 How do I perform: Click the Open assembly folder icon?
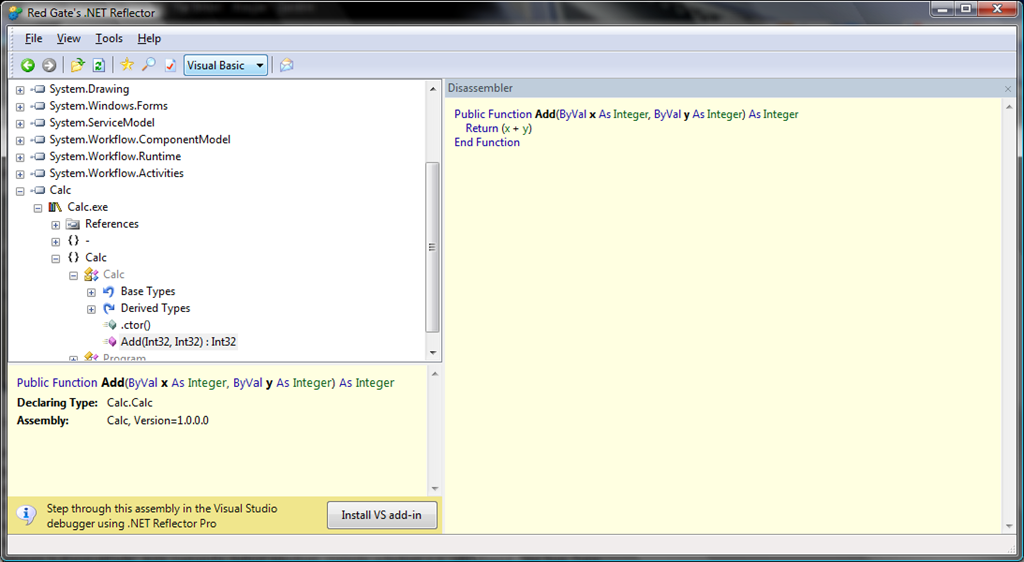[x=78, y=65]
